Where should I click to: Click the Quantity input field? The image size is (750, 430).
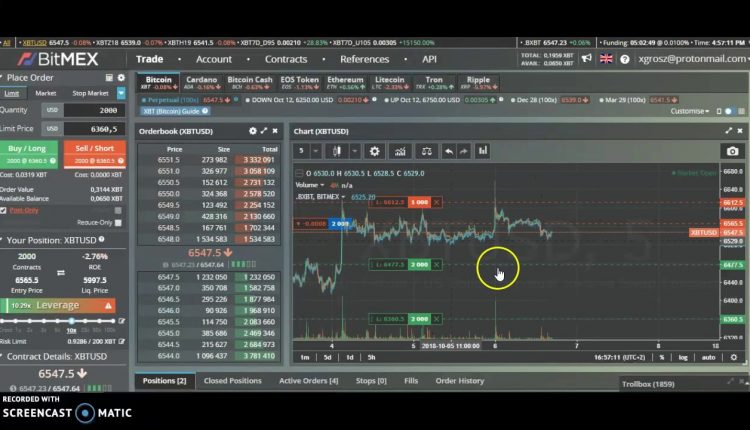click(x=94, y=110)
